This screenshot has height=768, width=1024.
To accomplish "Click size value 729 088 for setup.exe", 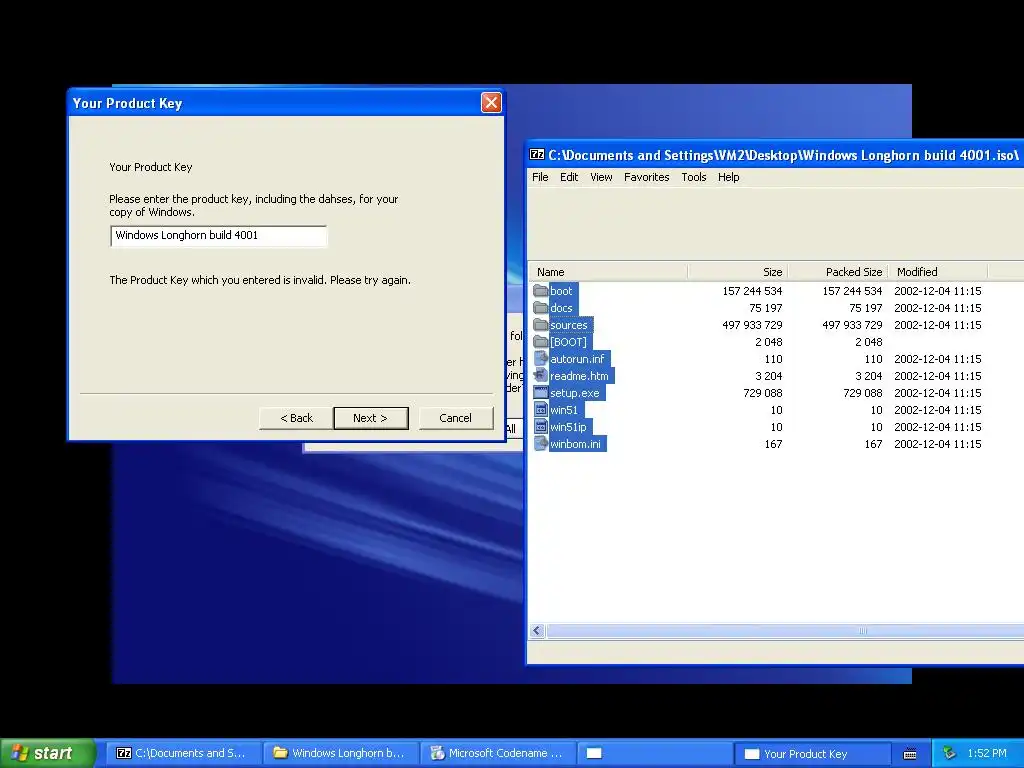I will click(x=763, y=392).
